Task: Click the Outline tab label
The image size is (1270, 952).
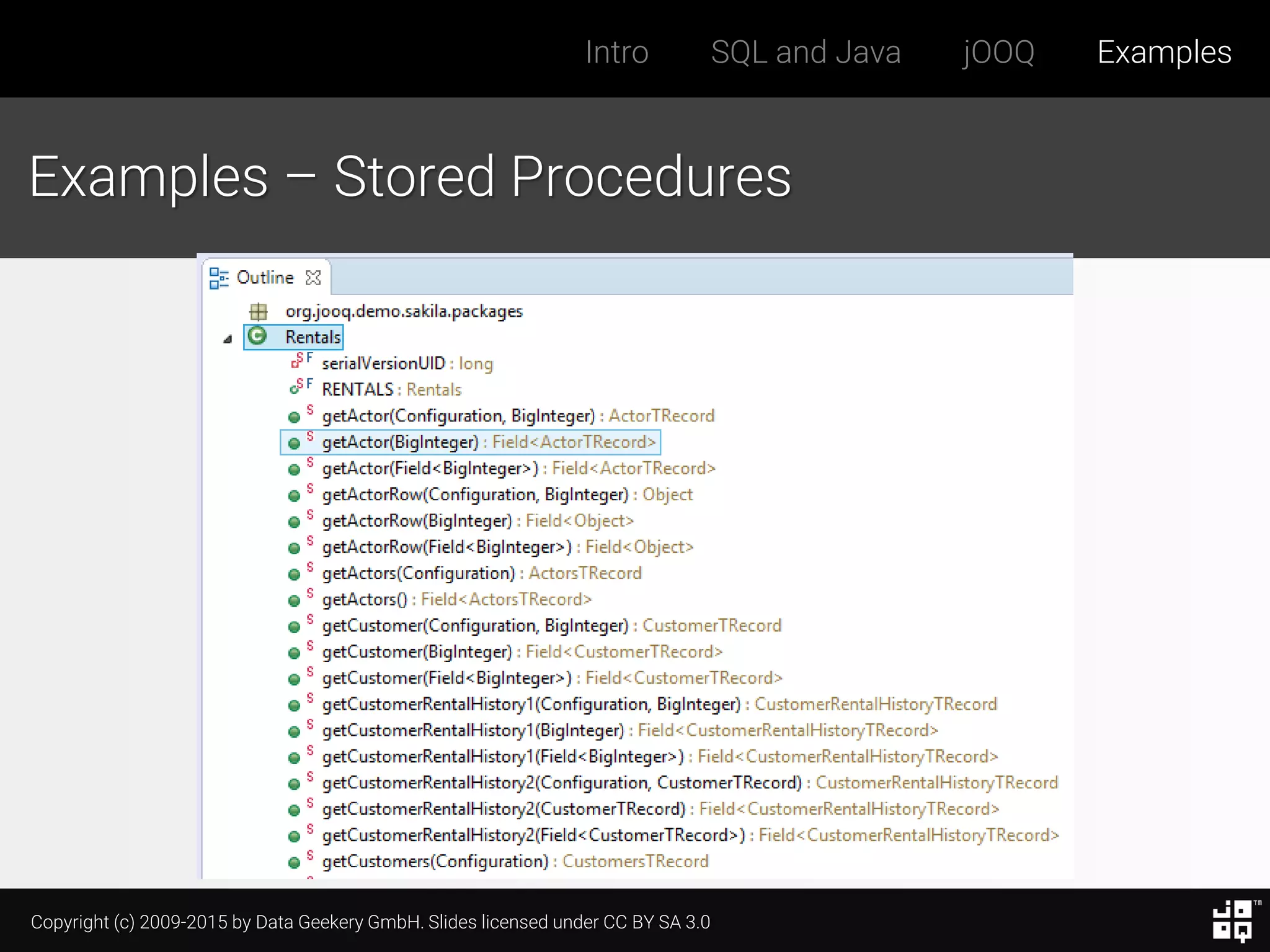Action: point(265,278)
